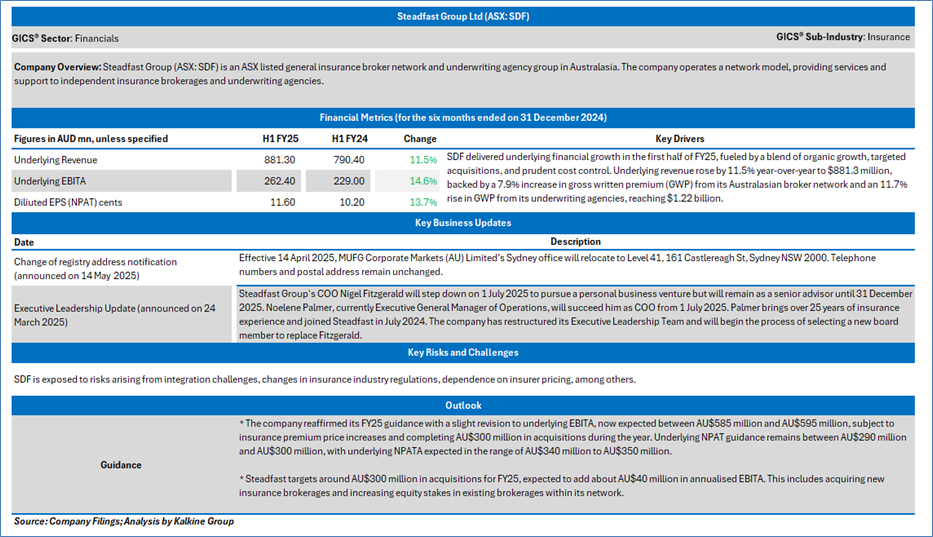Click the 13.7% change value
Image resolution: width=933 pixels, height=537 pixels.
423,202
